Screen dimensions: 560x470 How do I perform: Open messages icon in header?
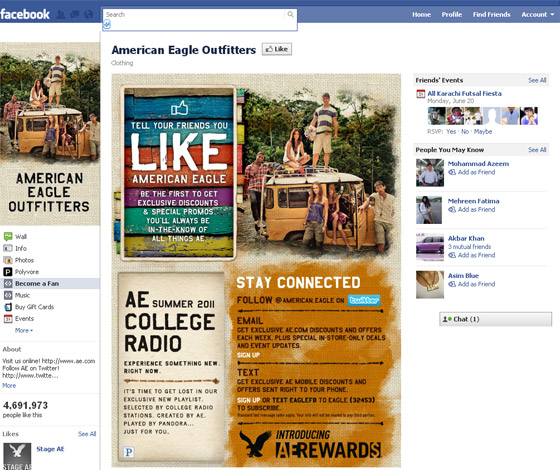pyautogui.click(x=75, y=15)
